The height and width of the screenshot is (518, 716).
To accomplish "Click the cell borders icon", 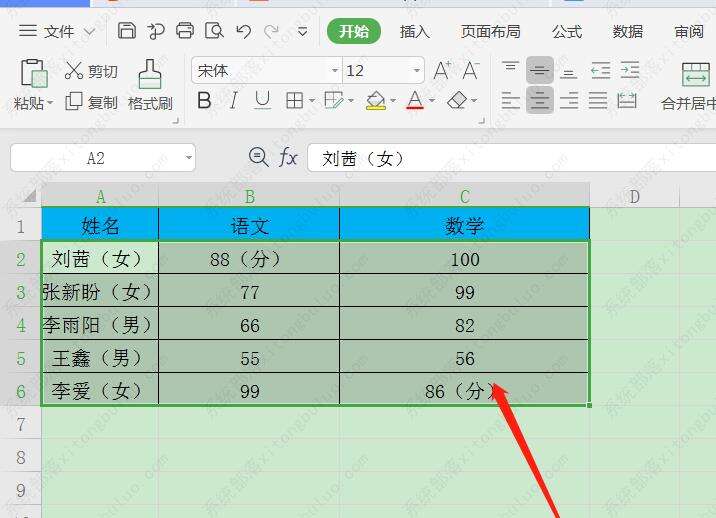I will pos(295,100).
